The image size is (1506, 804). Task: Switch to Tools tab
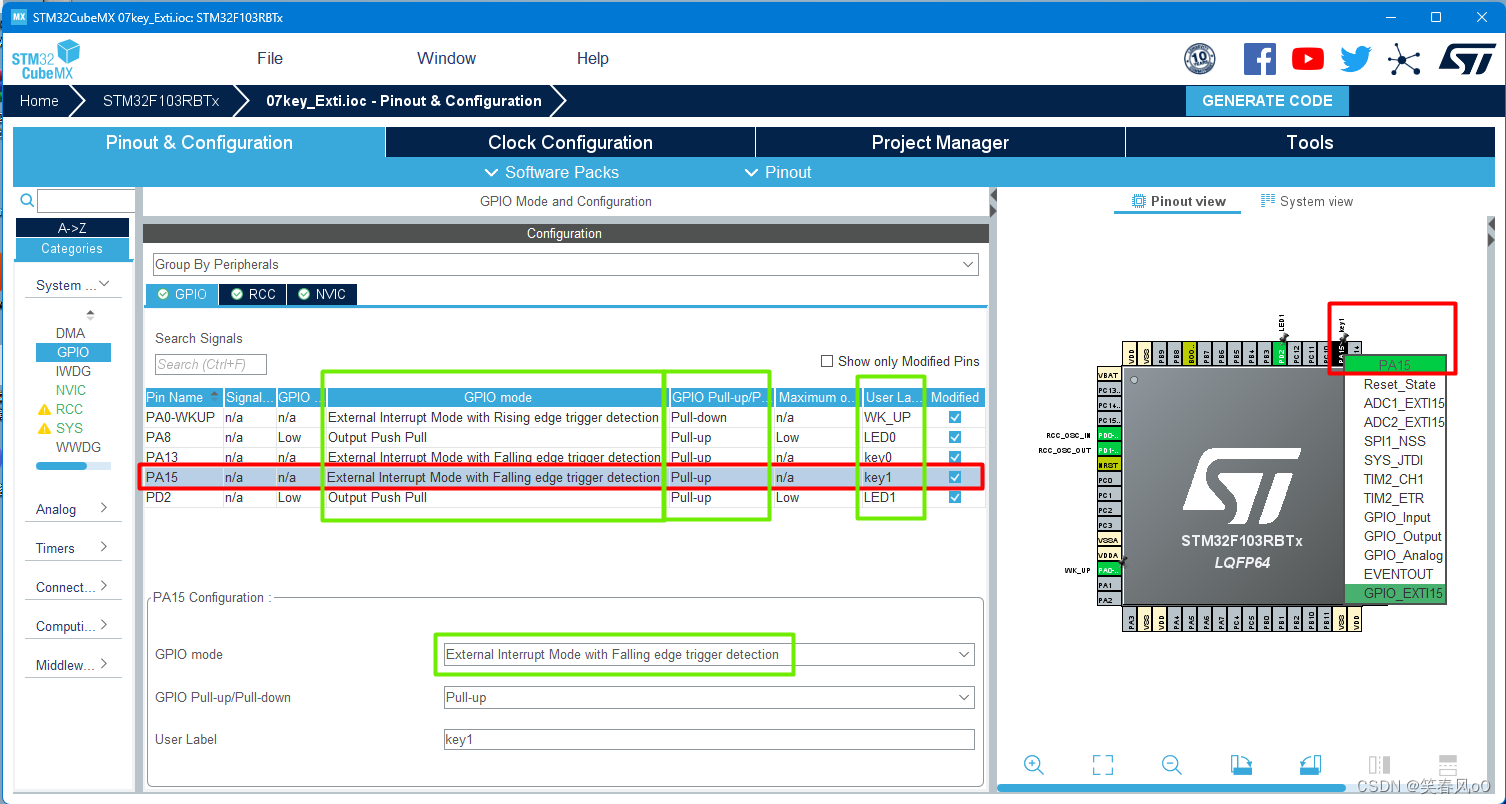click(x=1310, y=142)
